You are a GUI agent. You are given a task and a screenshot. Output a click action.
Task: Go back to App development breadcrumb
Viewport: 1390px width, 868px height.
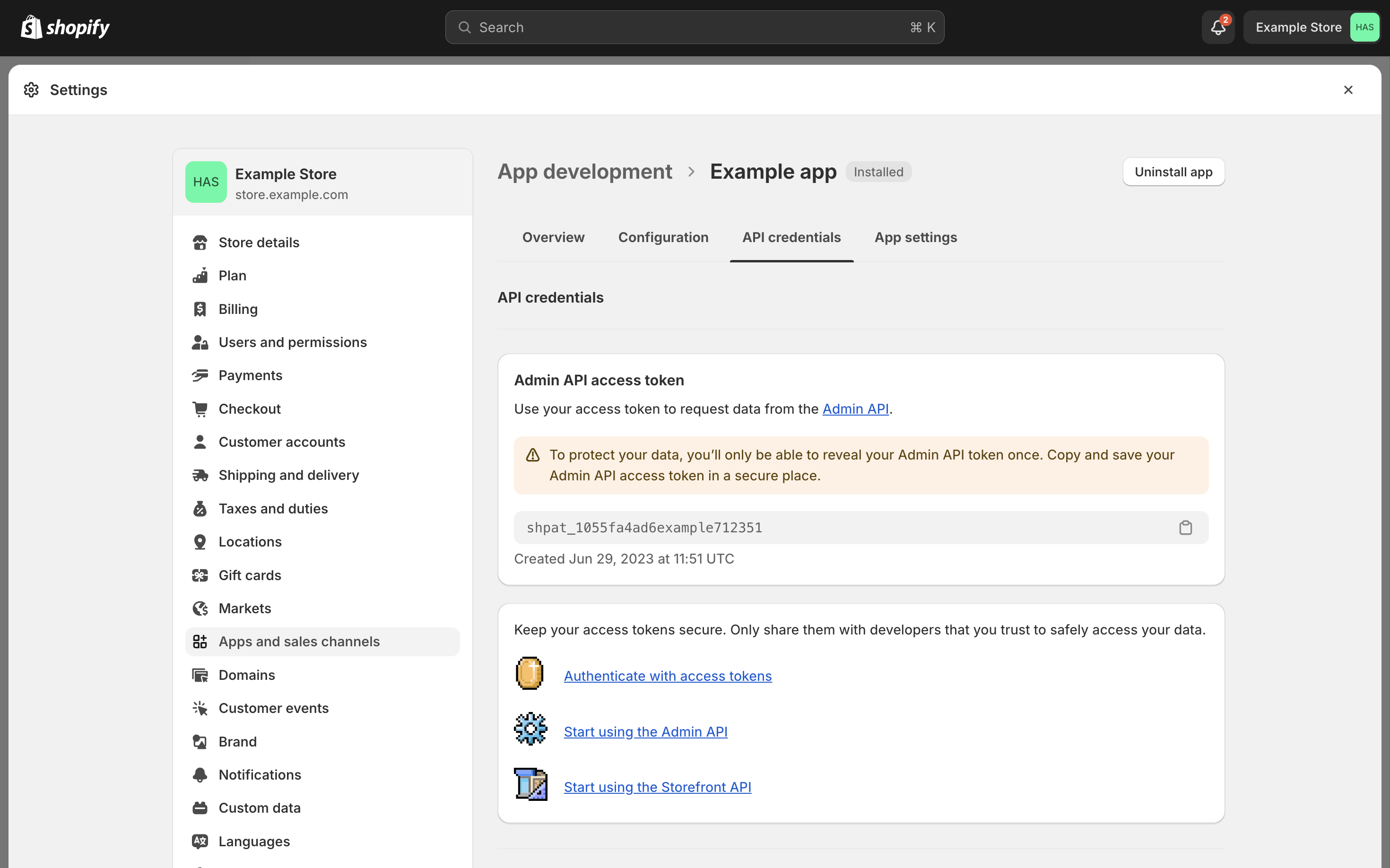point(584,172)
